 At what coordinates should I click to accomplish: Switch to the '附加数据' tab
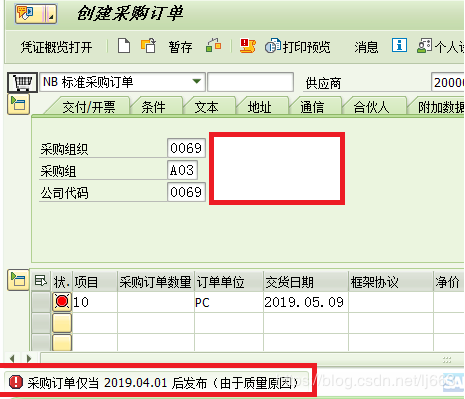[437, 107]
